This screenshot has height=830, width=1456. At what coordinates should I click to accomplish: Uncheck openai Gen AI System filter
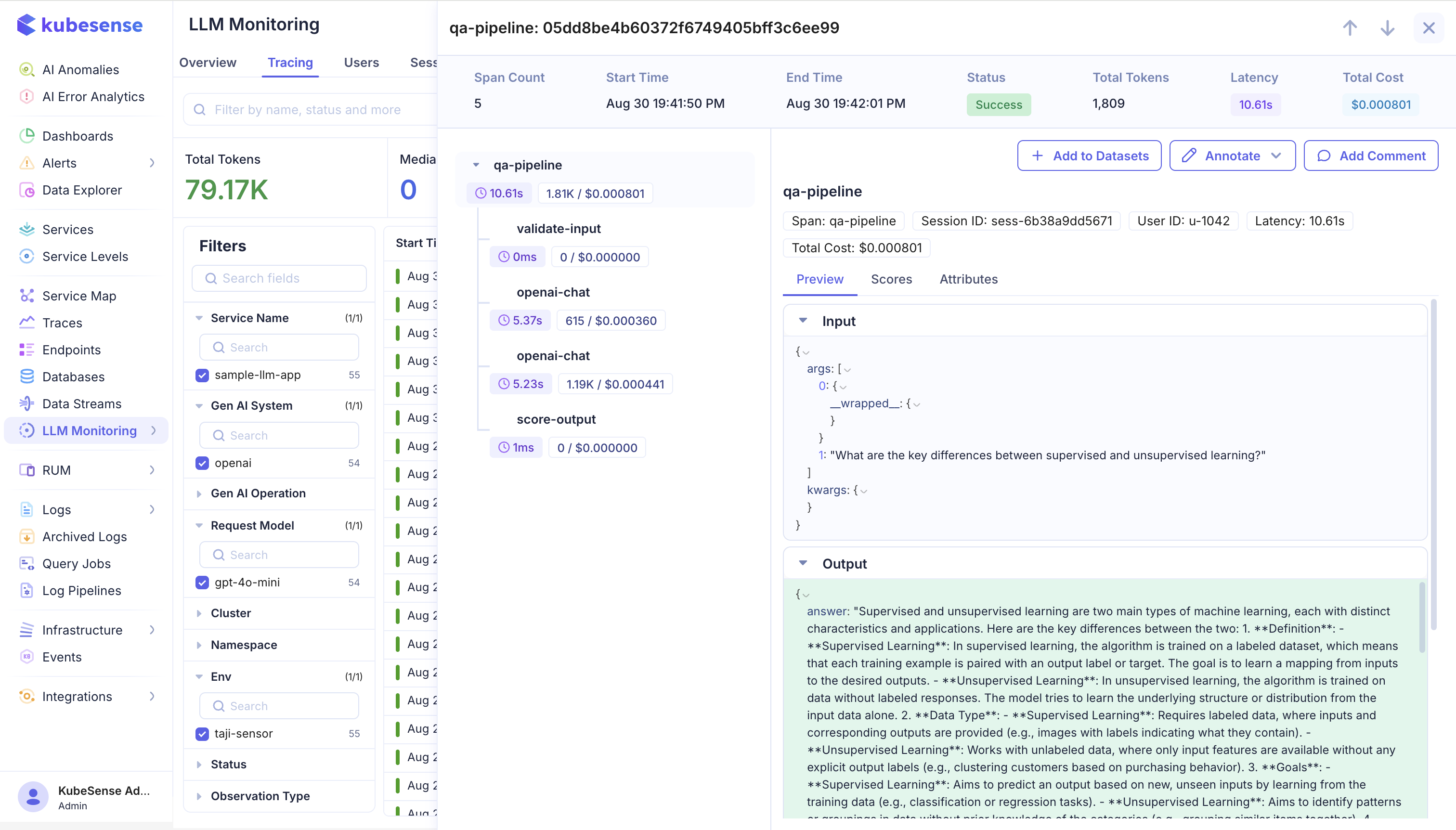pos(202,463)
